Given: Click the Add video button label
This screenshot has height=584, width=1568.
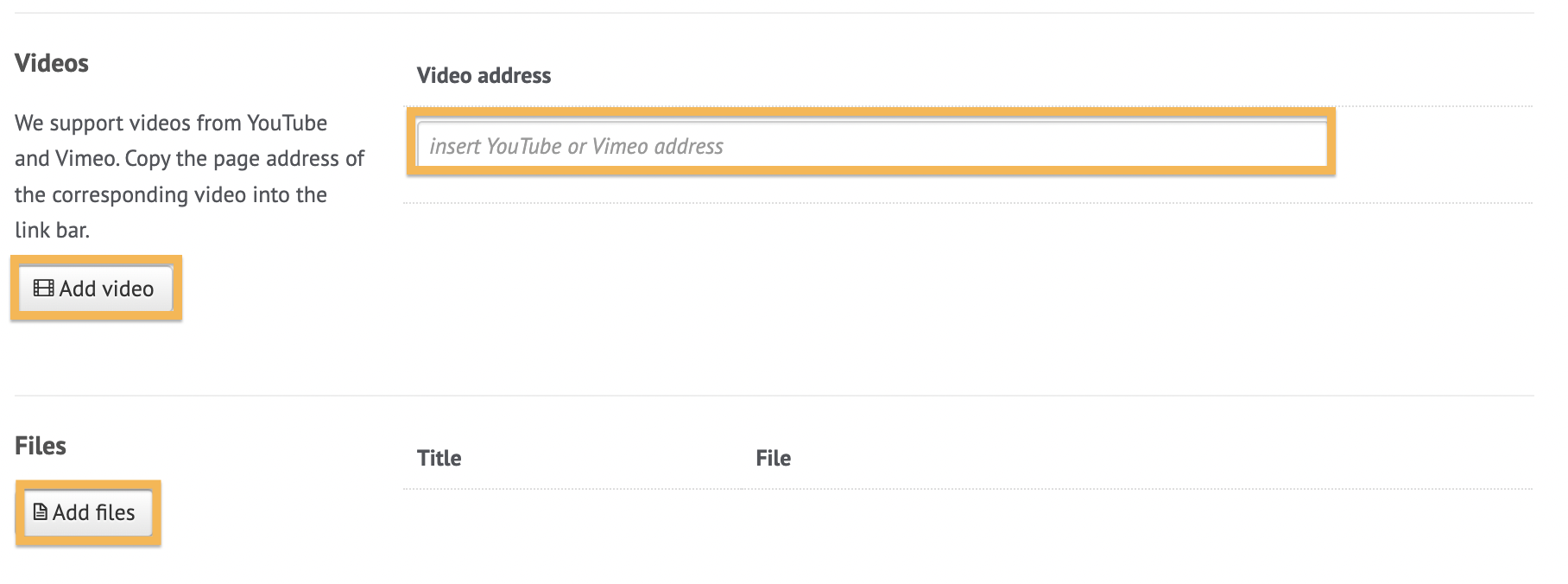Looking at the screenshot, I should click(106, 289).
